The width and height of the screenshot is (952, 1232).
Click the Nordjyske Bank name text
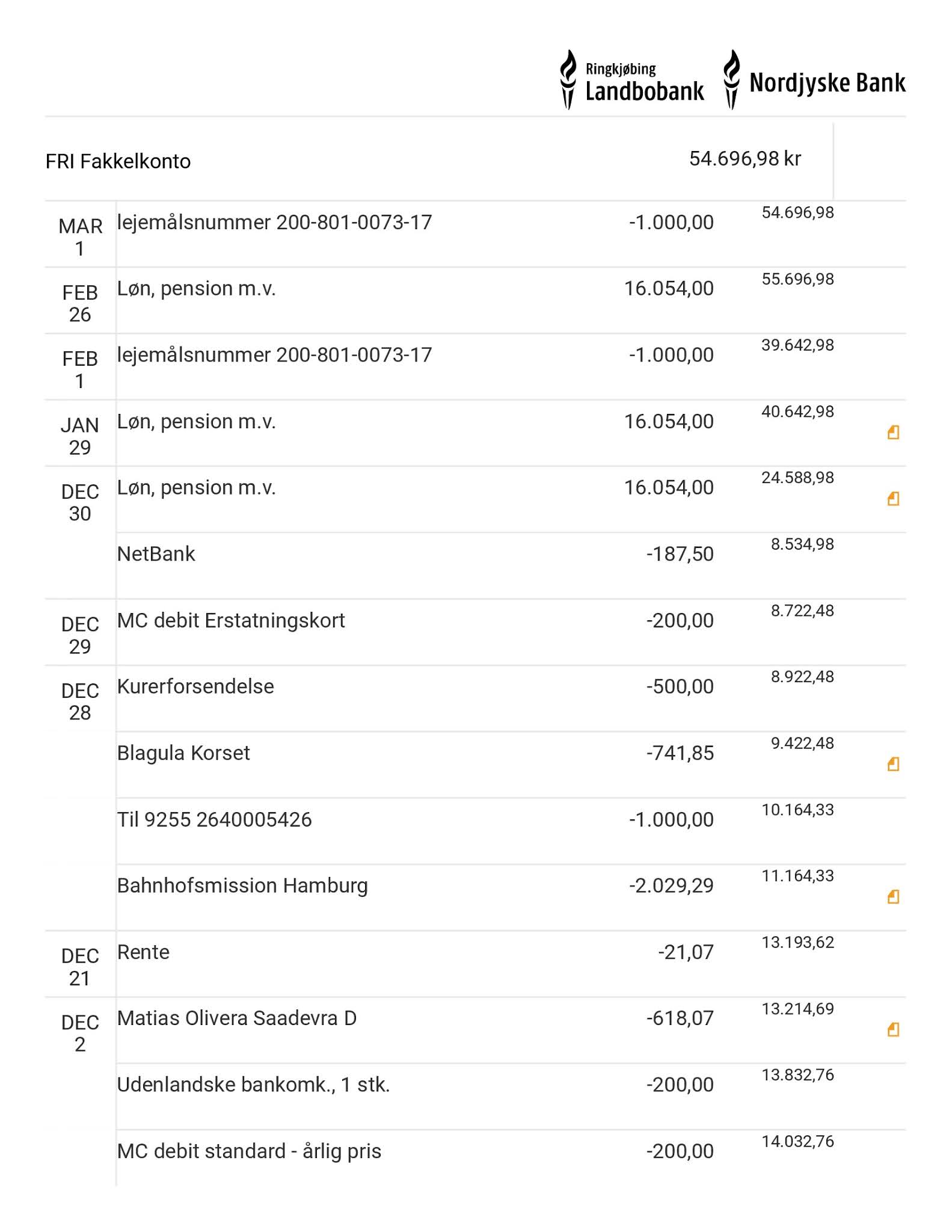point(827,83)
